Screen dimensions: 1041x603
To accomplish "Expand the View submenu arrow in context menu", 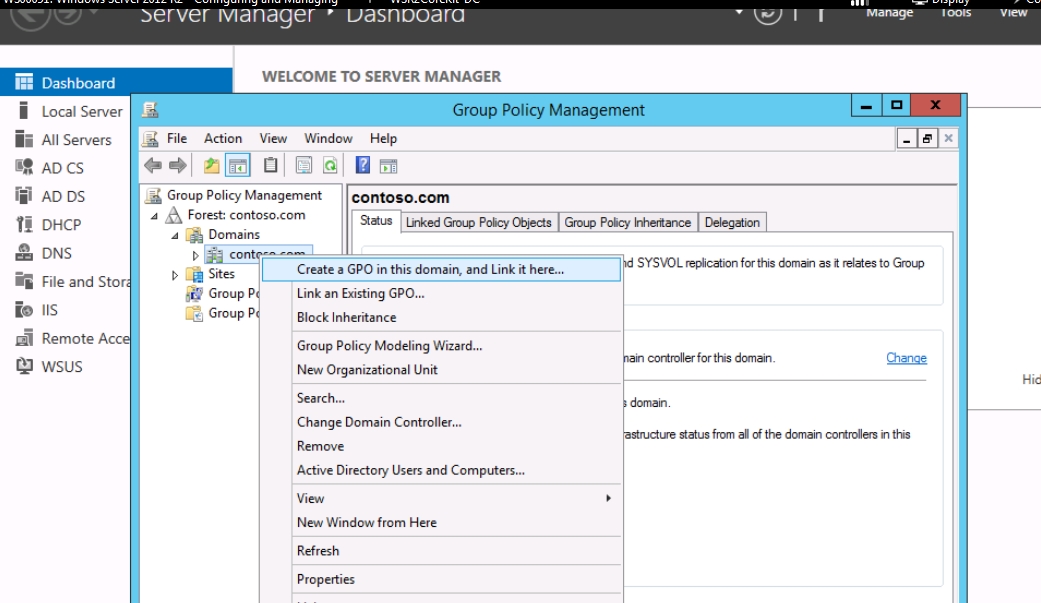I will [608, 498].
